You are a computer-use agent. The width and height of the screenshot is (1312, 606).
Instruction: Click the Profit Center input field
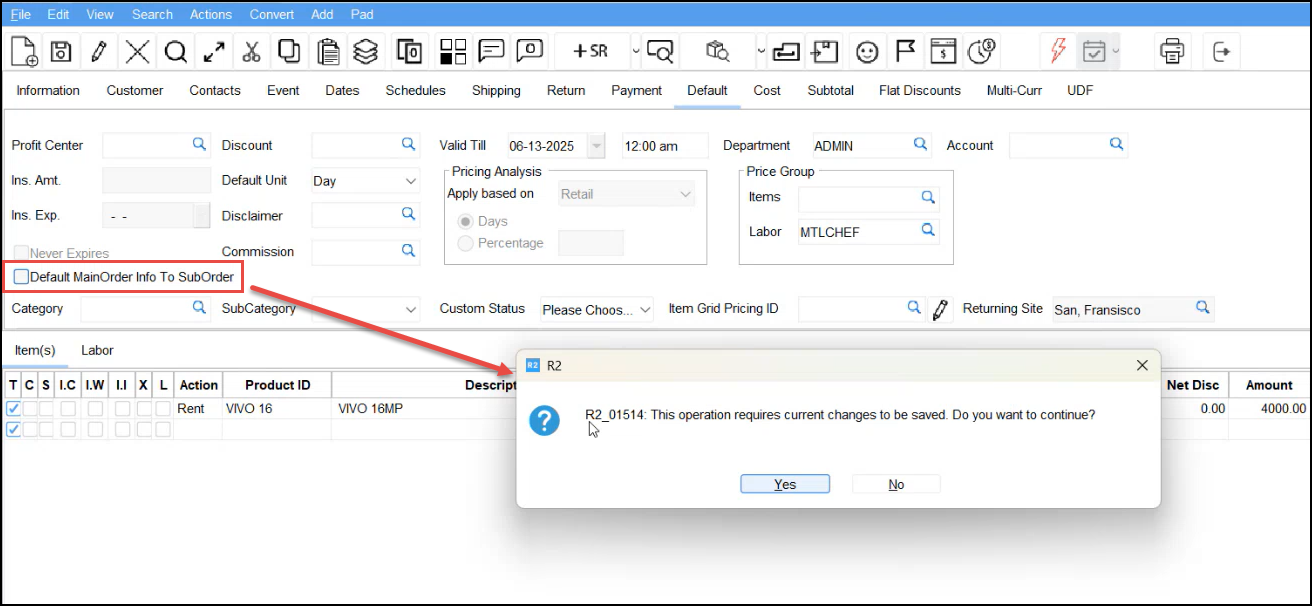pos(147,146)
